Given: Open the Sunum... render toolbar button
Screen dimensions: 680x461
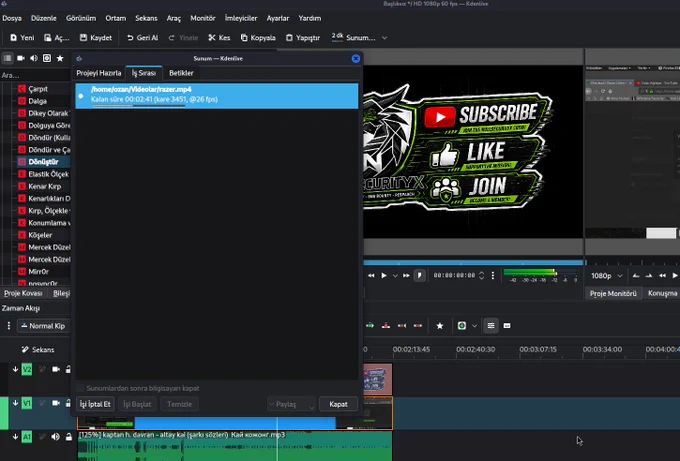Looking at the screenshot, I should click(354, 38).
